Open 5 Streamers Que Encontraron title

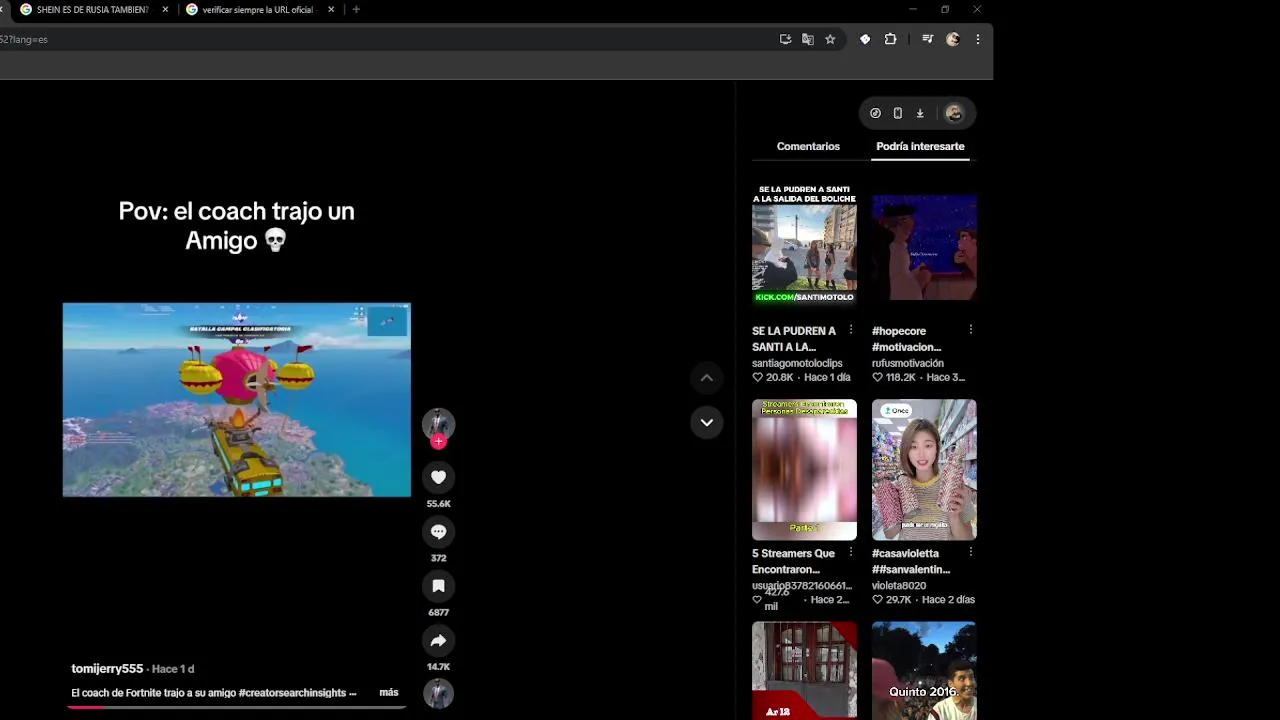click(793, 561)
